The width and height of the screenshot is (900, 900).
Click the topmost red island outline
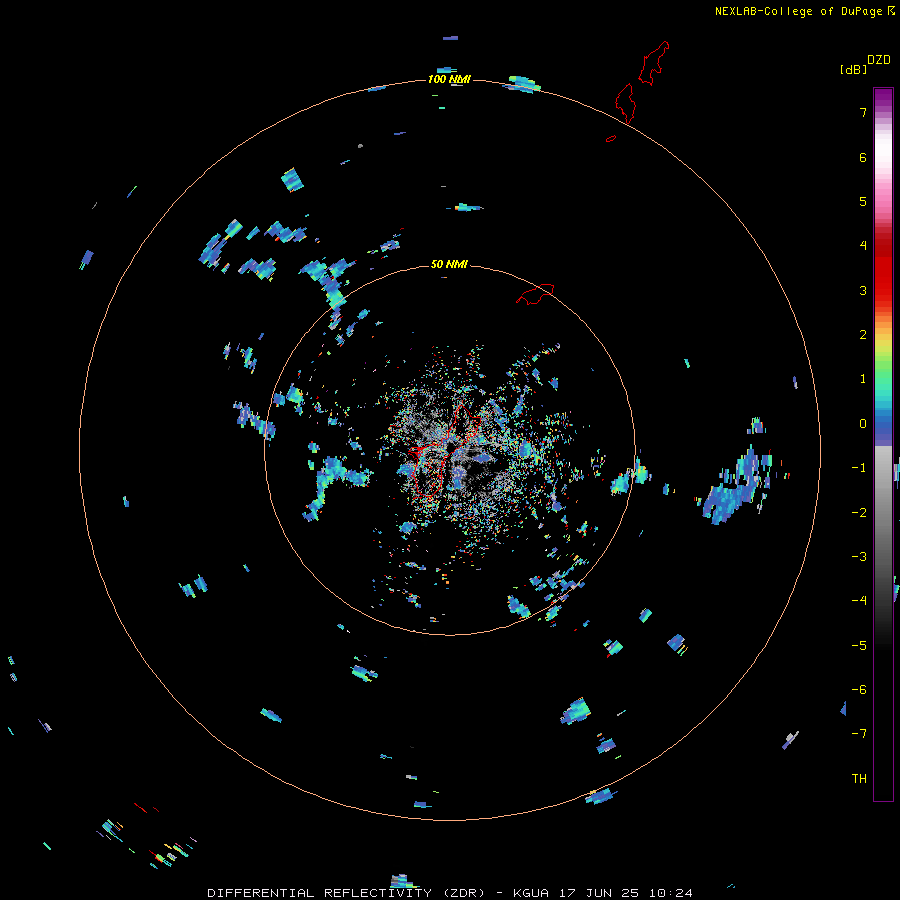655,63
